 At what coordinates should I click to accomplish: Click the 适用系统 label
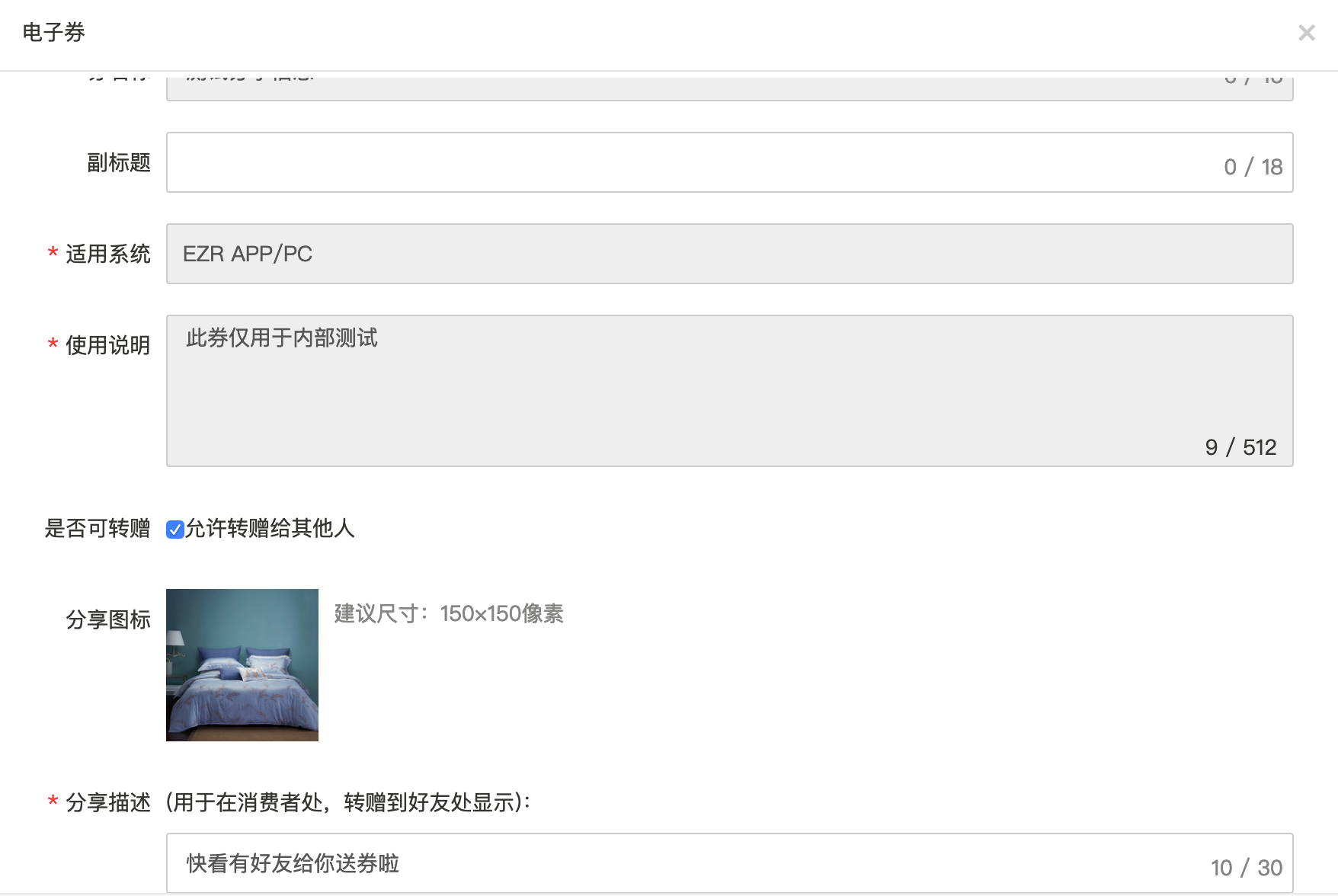point(108,254)
